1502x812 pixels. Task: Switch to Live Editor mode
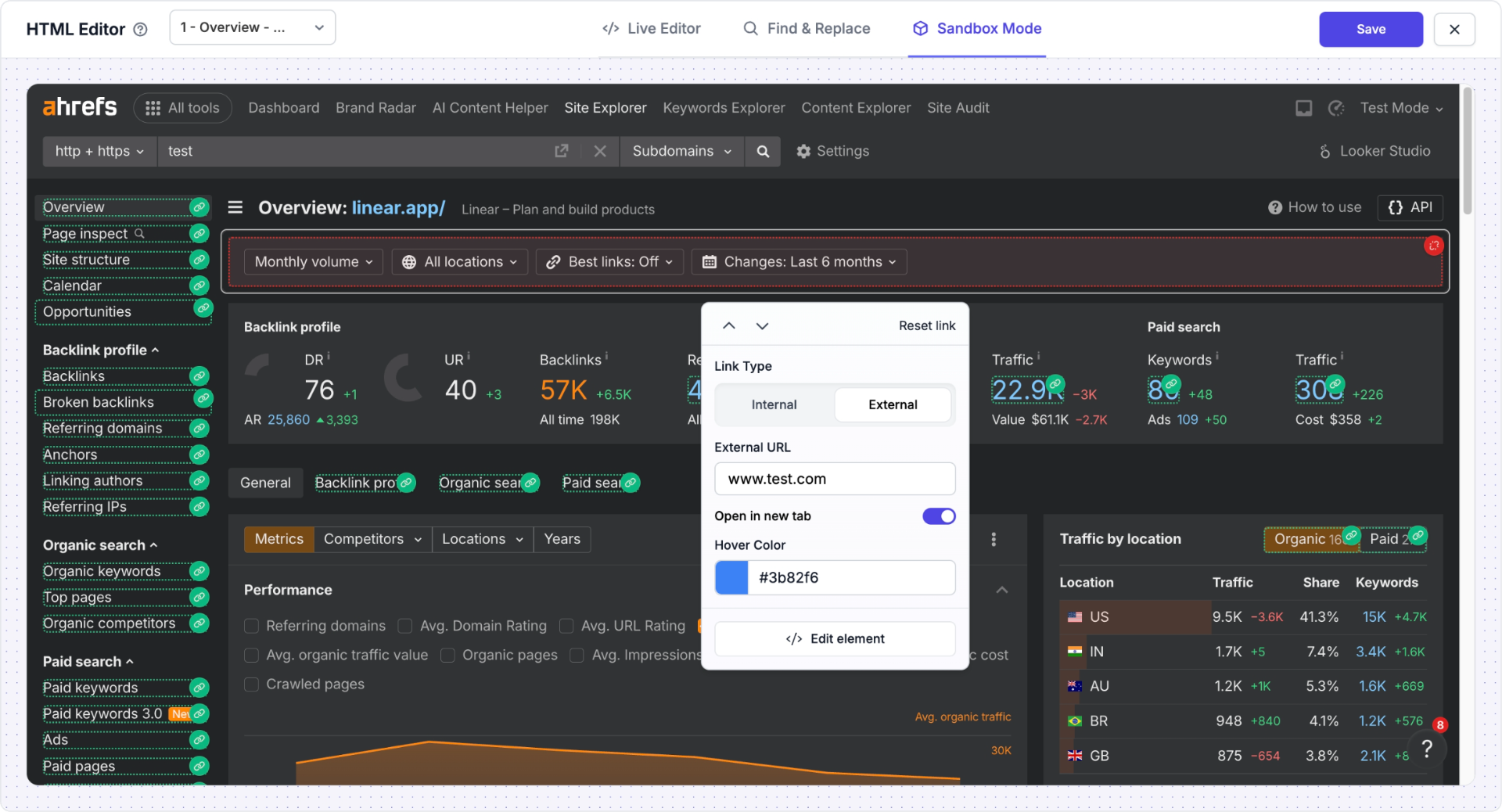[x=651, y=29]
